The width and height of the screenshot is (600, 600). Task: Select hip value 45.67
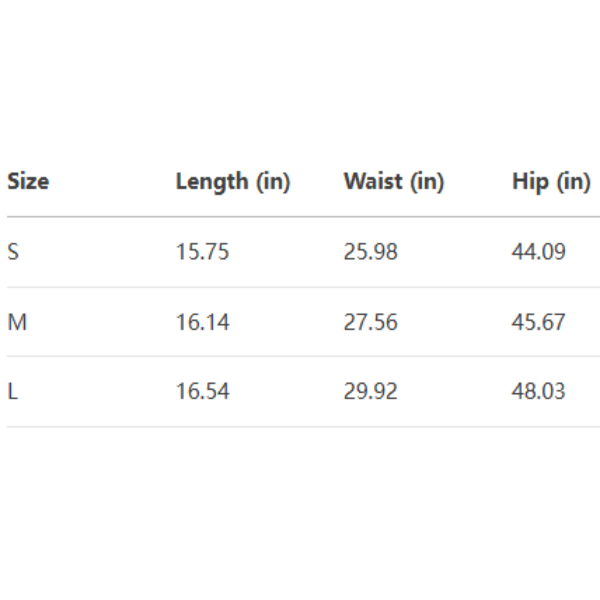[x=538, y=322]
